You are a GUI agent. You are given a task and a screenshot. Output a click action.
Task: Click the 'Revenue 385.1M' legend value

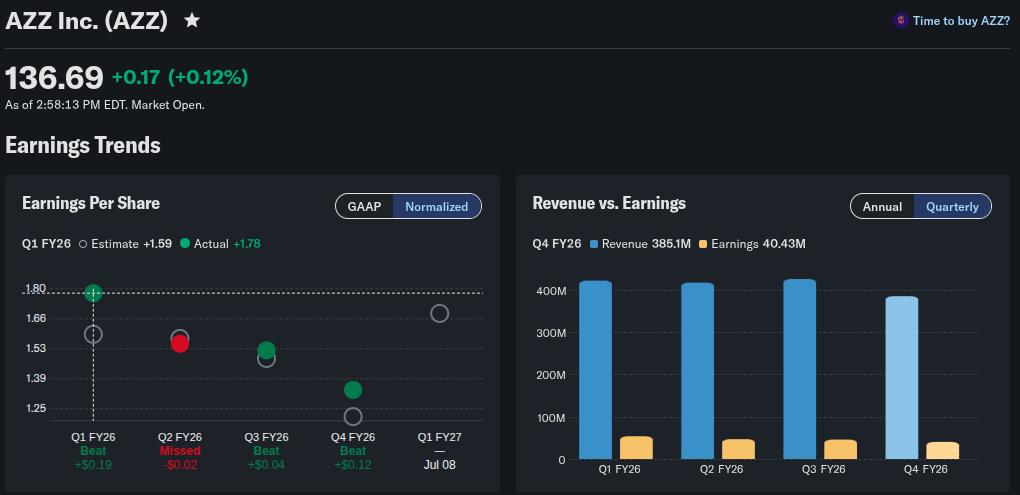point(646,244)
